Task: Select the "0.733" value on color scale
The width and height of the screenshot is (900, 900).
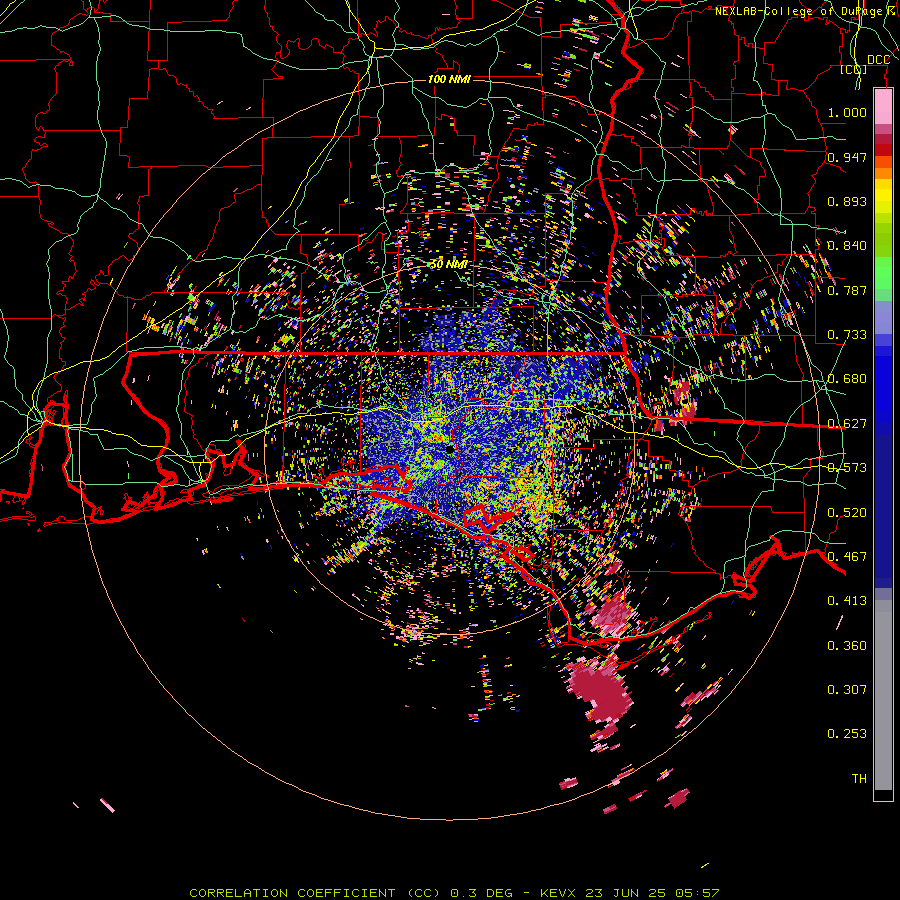Action: tap(847, 335)
